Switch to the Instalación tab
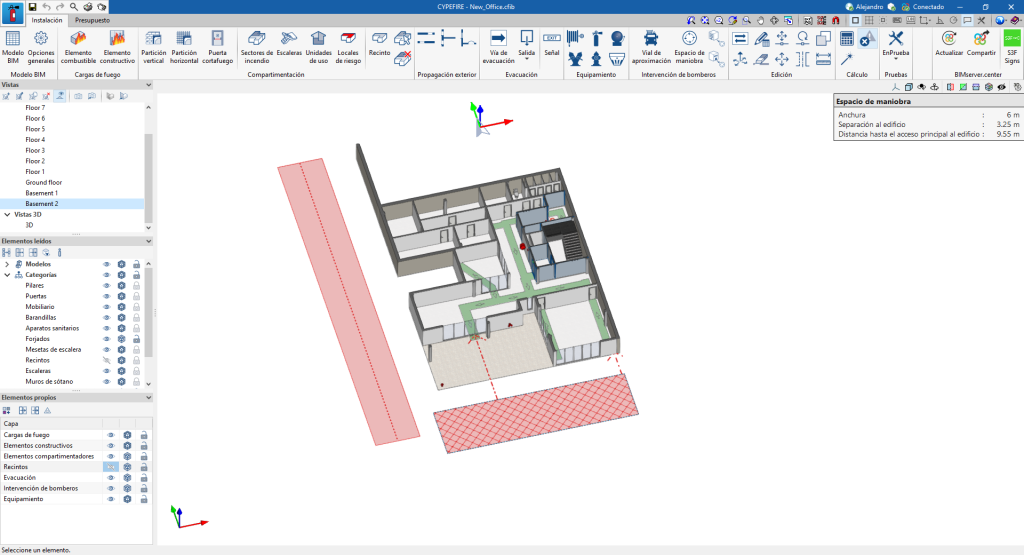This screenshot has height=555, width=1024. point(47,20)
